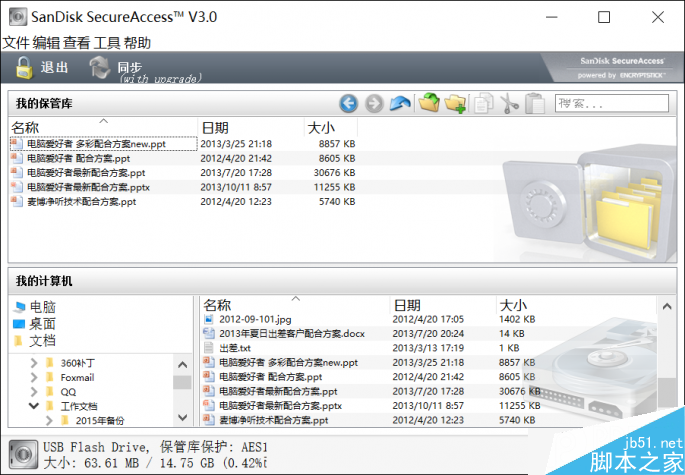Click the 2012-09-101.jpg image file icon
The image size is (685, 475).
(209, 319)
